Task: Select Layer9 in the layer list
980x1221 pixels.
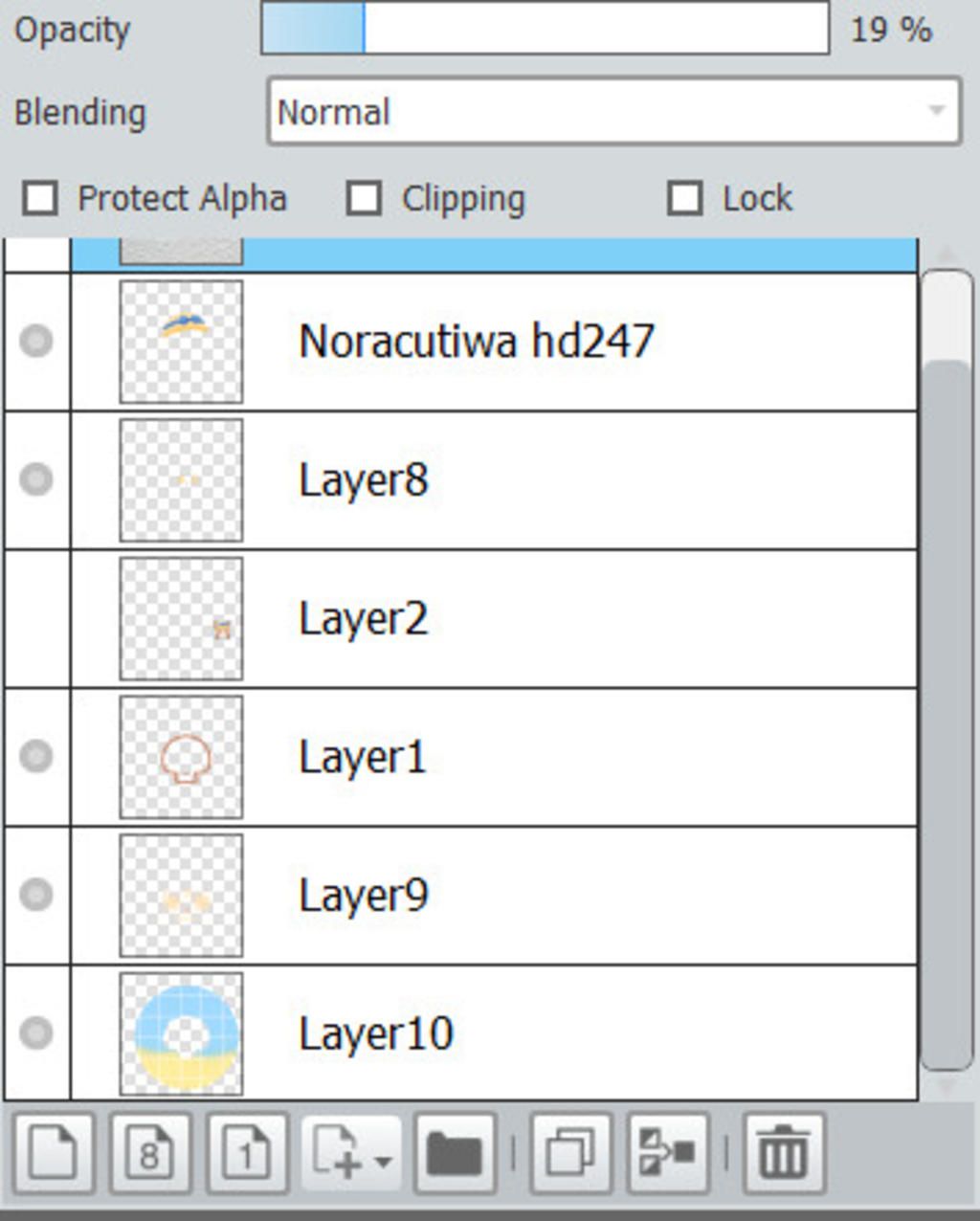Action: click(574, 896)
